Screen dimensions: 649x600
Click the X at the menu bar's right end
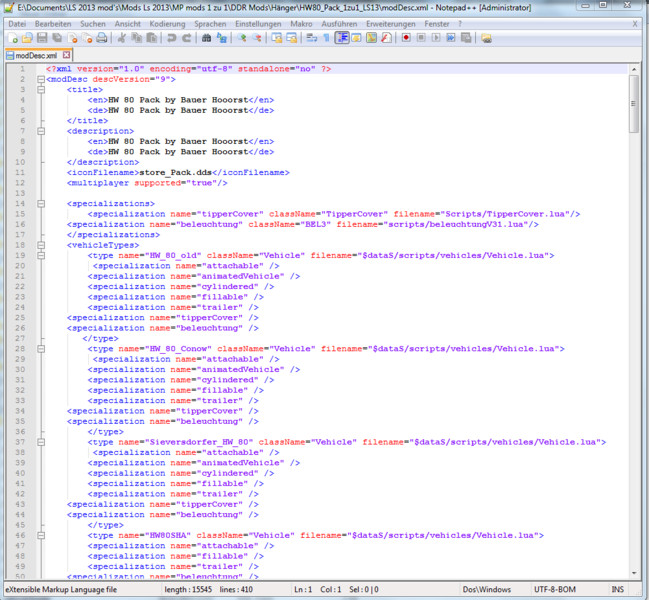635,24
